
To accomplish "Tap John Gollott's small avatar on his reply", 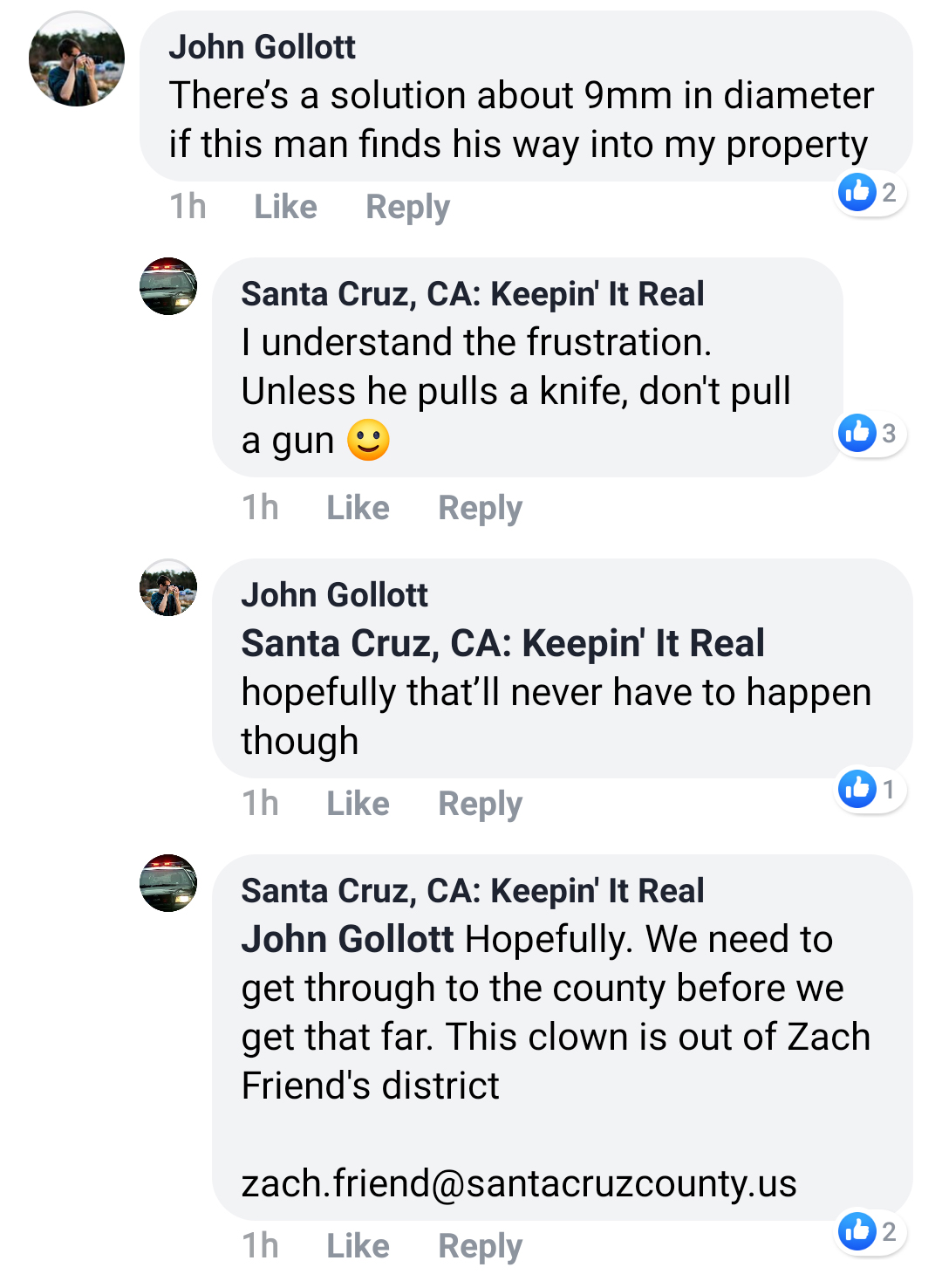I will 168,587.
